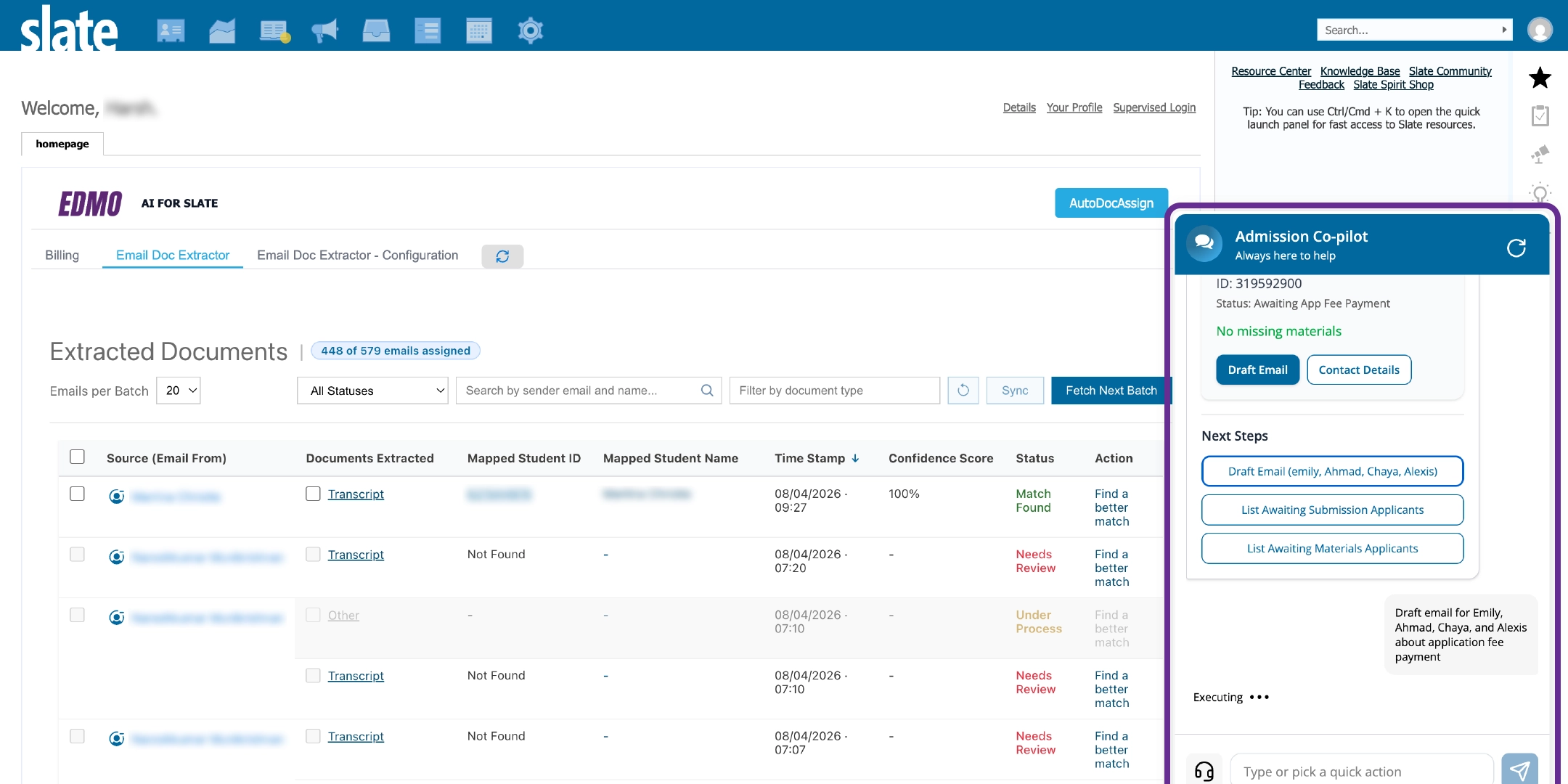1568x784 pixels.
Task: Check the Transcript checkbox in 09:27 row
Action: [x=313, y=494]
